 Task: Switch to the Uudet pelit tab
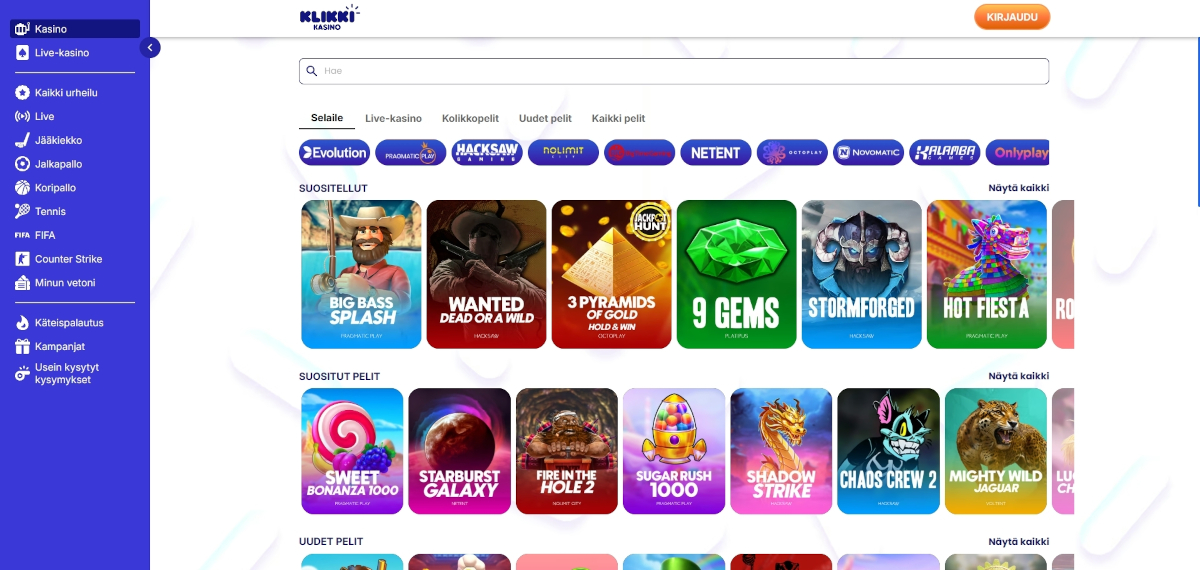545,118
